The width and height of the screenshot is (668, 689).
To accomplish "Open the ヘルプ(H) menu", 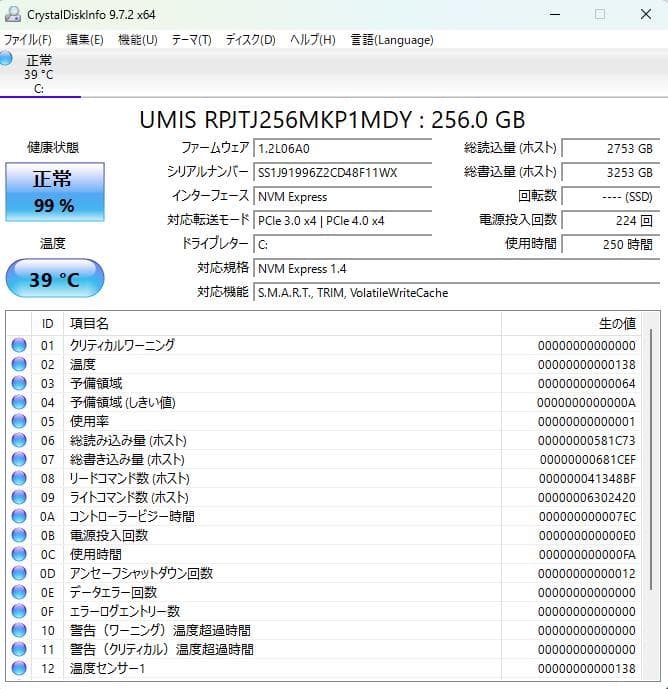I will pyautogui.click(x=312, y=40).
